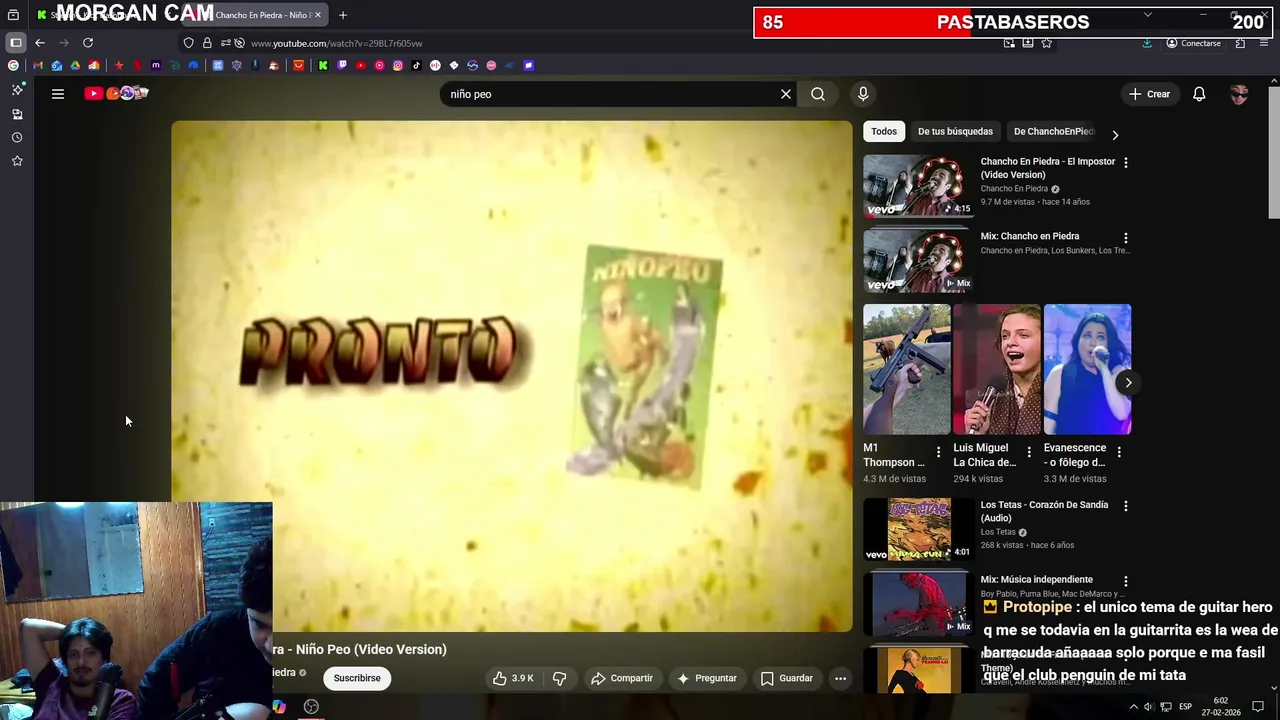Open the Google bookmark
This screenshot has height=720, width=1280.
click(x=13, y=65)
